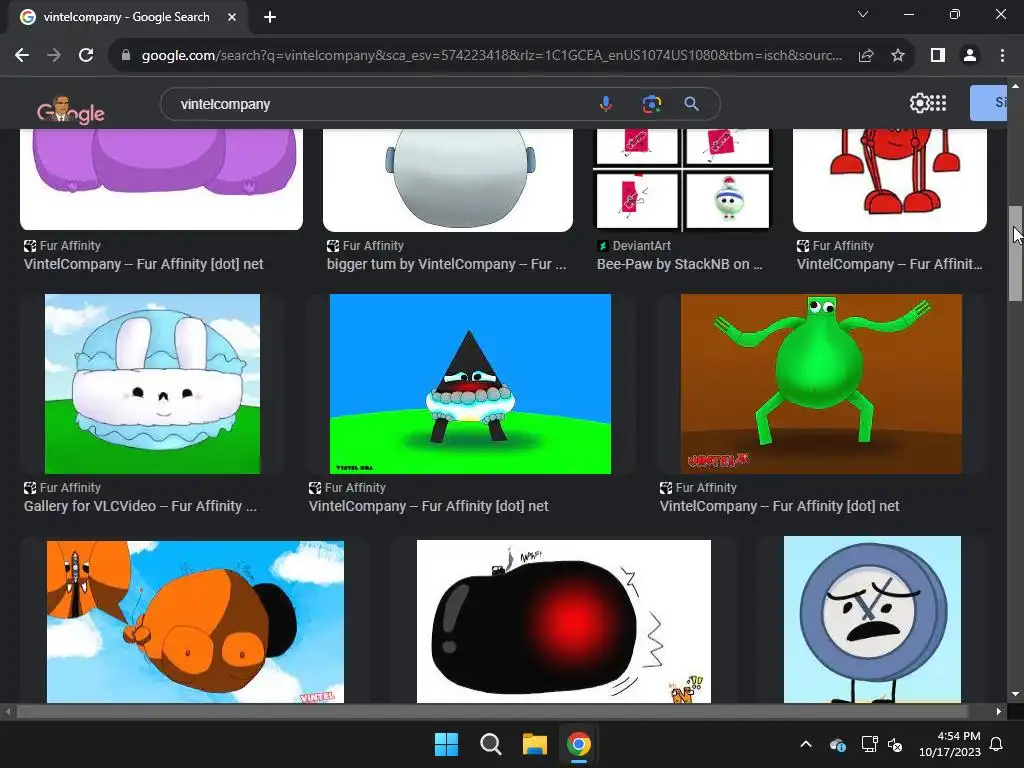Click Fur Affinity label above Gallery for VLCVideo
The image size is (1024, 768).
[70, 488]
